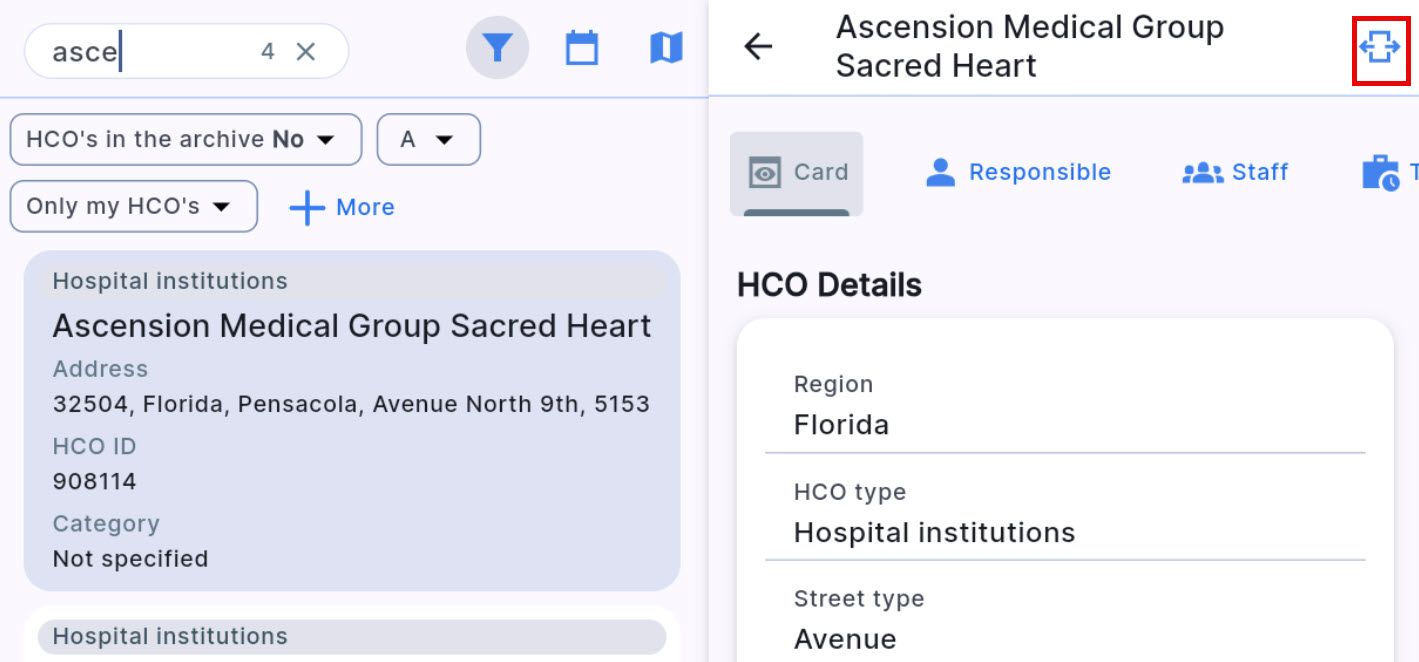The width and height of the screenshot is (1419, 662).
Task: Open the calendar view icon
Action: pyautogui.click(x=582, y=48)
